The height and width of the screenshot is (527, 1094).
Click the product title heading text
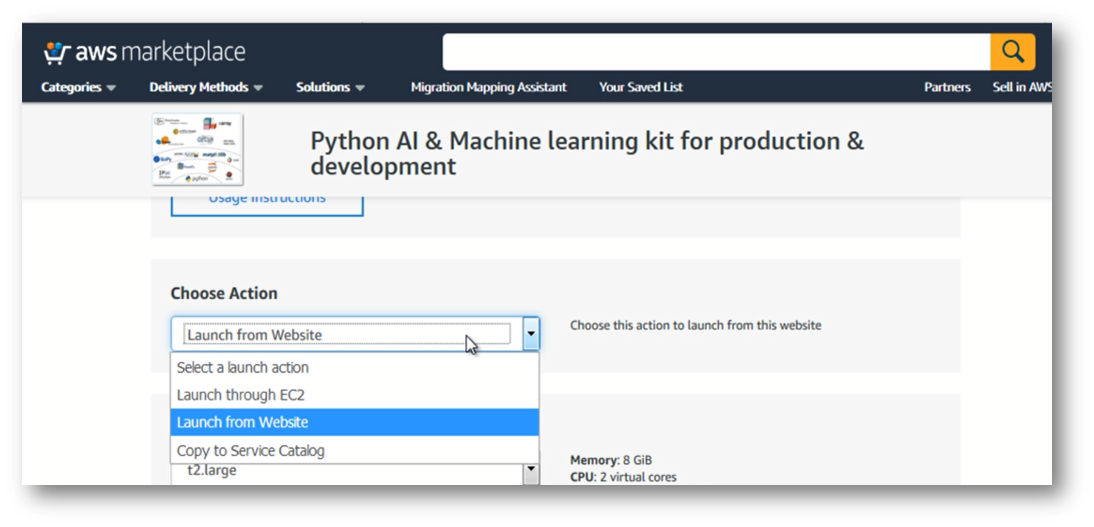click(x=587, y=154)
